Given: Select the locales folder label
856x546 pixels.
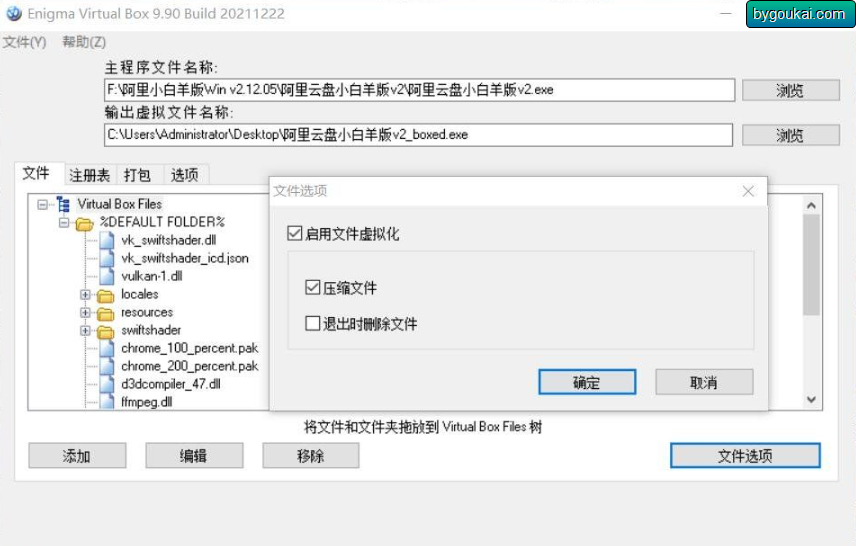Looking at the screenshot, I should tap(140, 294).
